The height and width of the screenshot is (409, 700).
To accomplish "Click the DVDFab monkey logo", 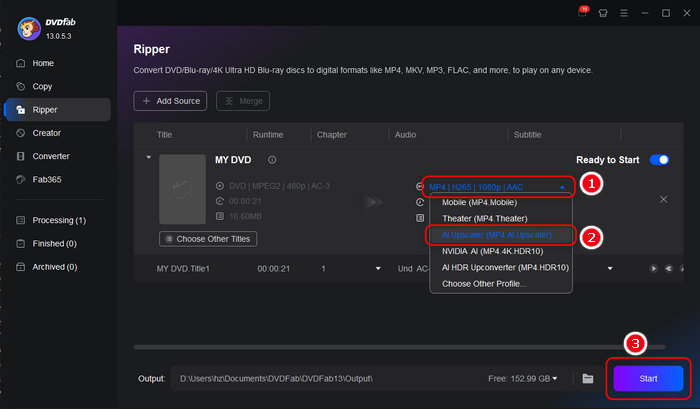I will pos(29,29).
